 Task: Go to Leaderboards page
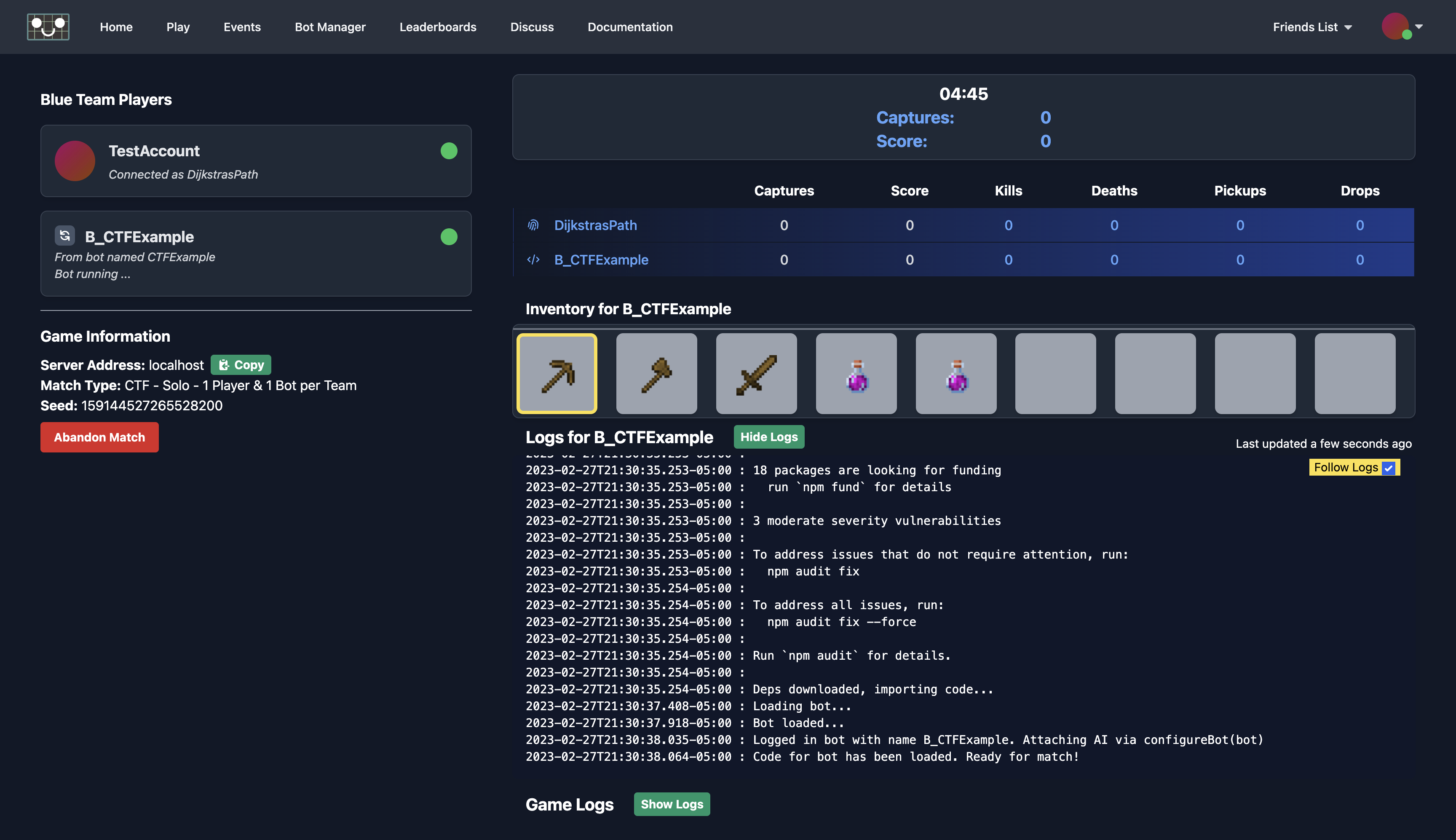pyautogui.click(x=438, y=27)
